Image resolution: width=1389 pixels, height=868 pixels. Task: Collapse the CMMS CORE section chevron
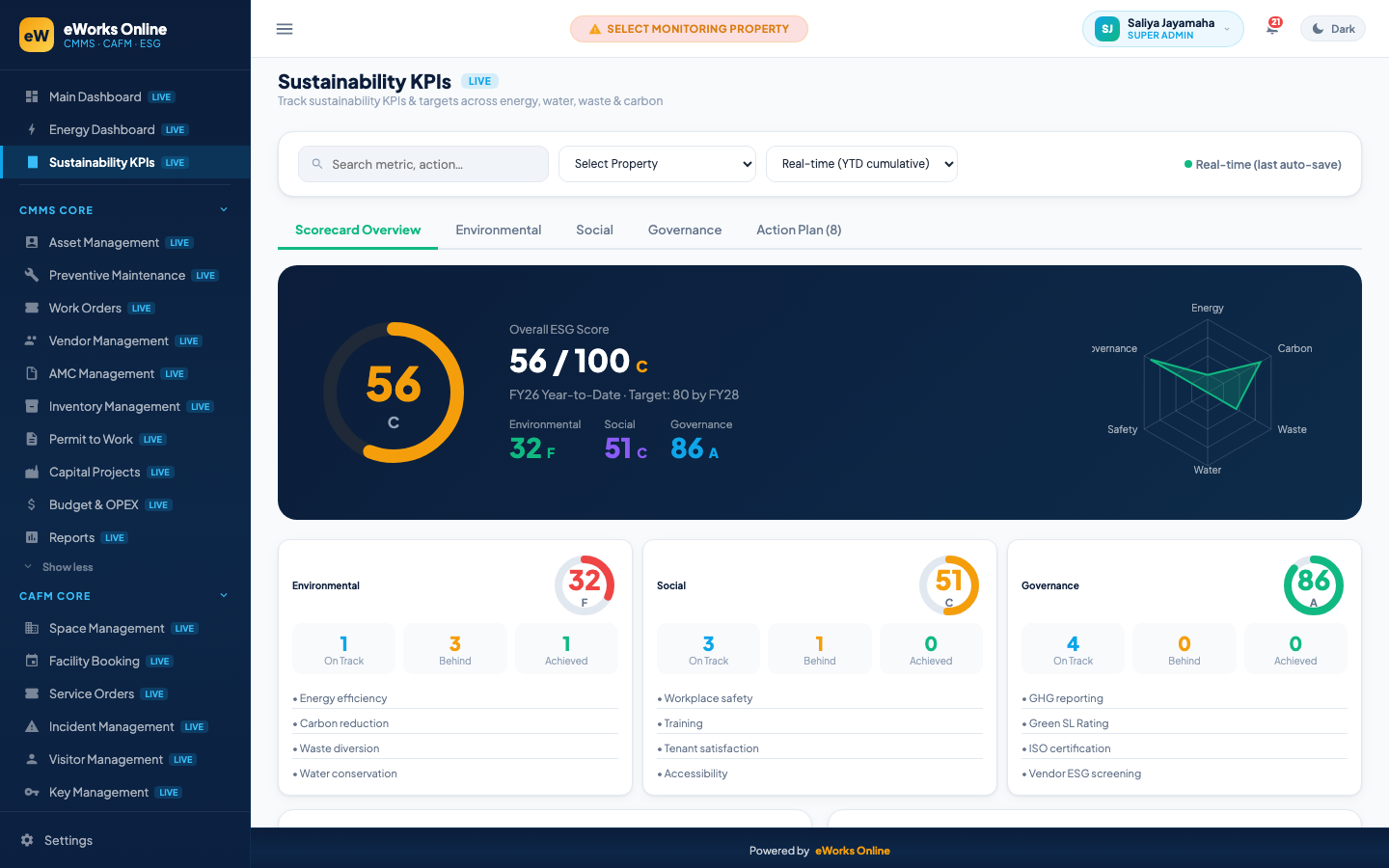[224, 209]
